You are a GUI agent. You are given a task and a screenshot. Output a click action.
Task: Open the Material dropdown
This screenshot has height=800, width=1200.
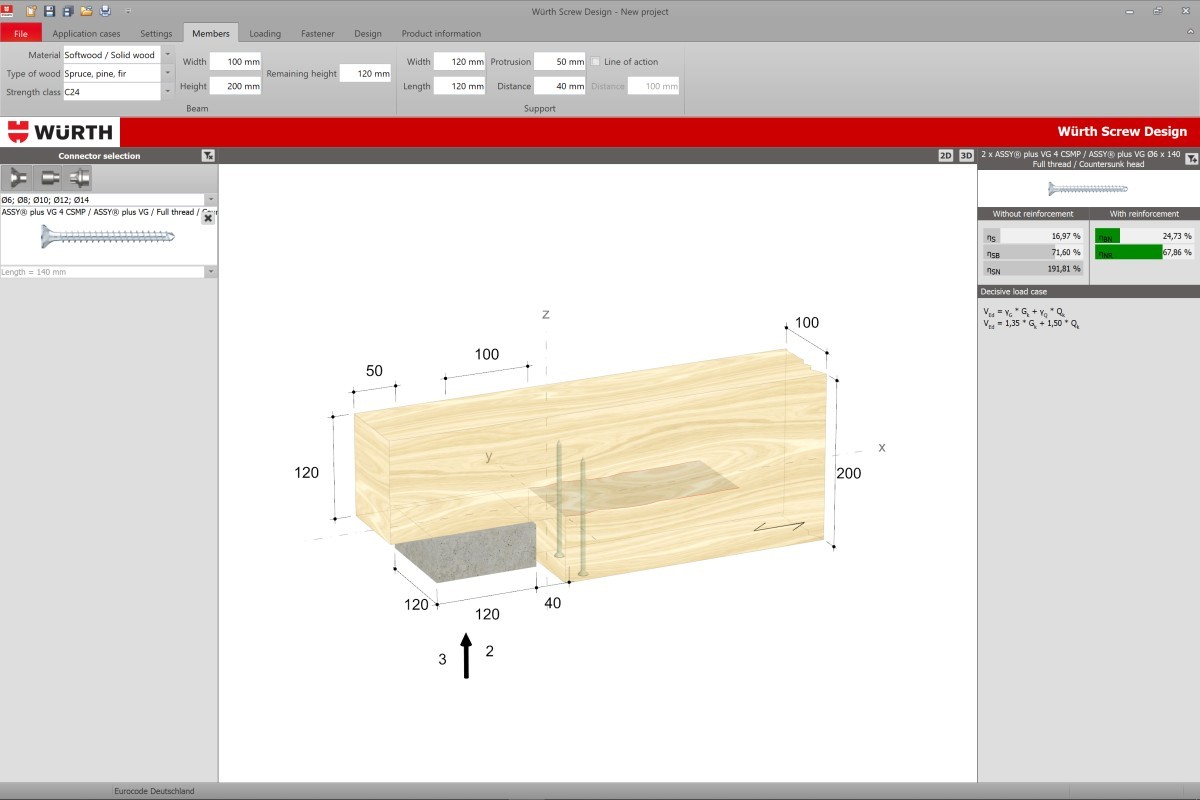click(x=167, y=55)
